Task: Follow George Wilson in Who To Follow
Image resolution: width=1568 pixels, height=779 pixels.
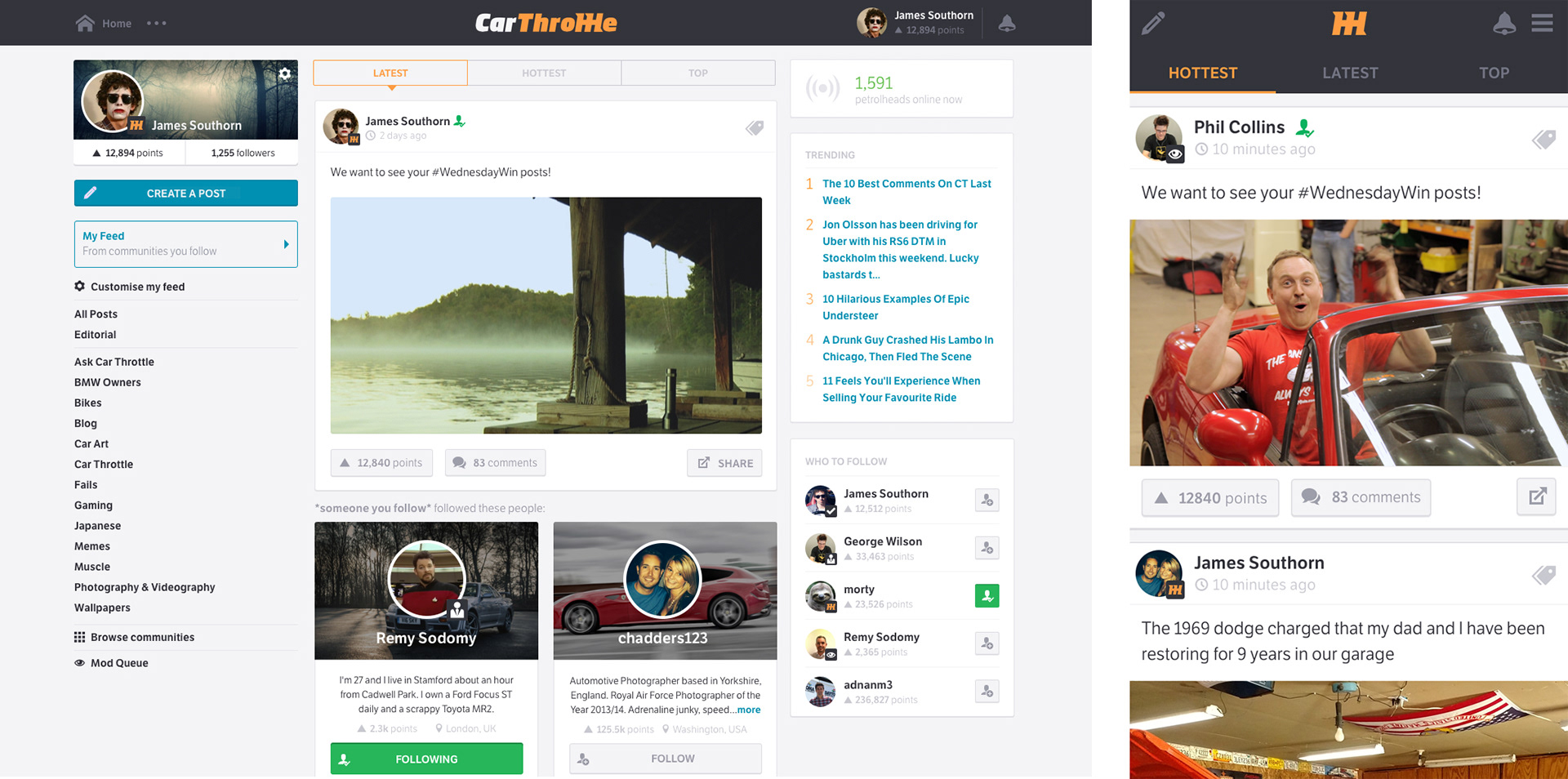Action: 987,548
